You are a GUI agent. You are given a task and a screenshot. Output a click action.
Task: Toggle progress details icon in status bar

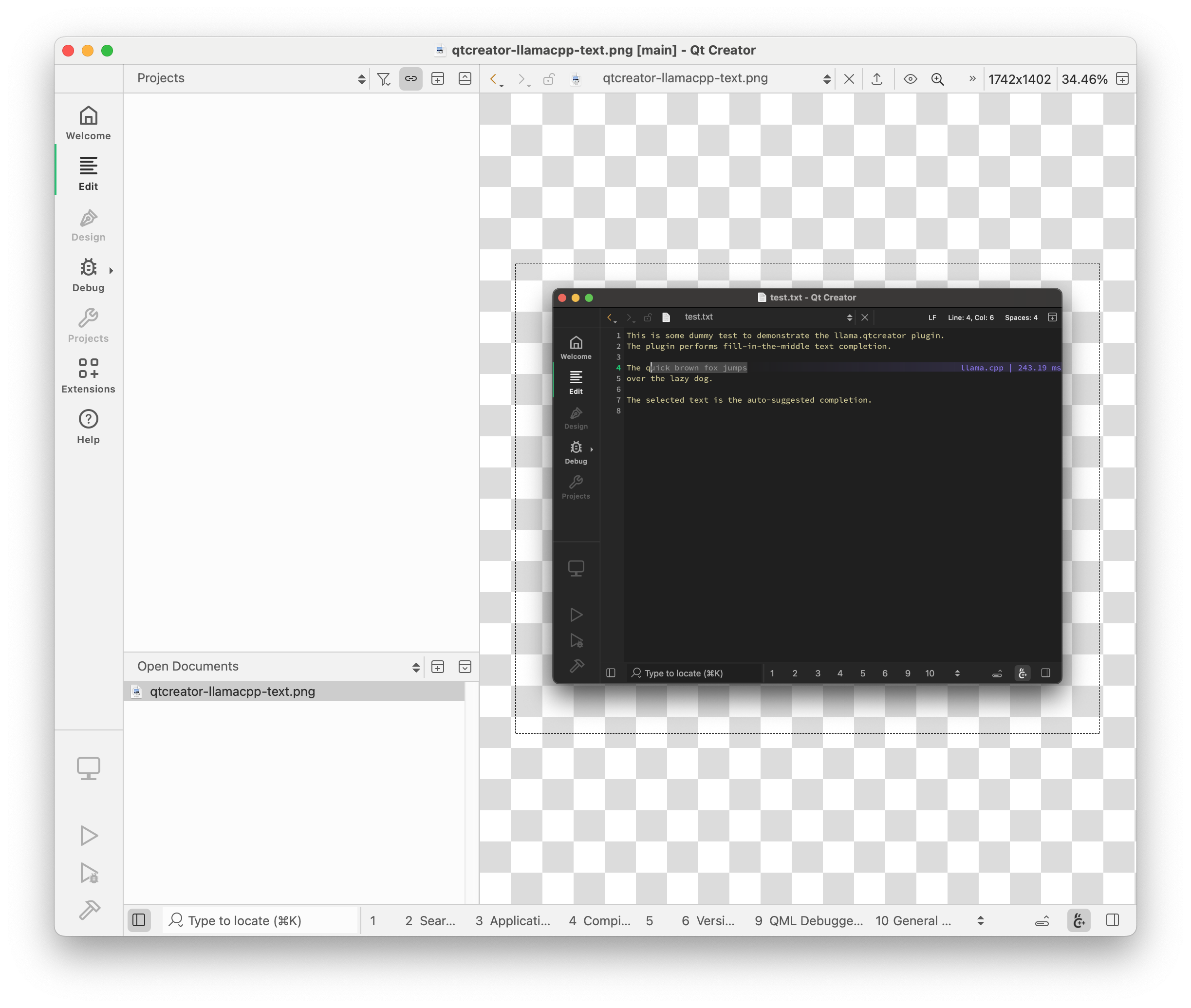1042,920
